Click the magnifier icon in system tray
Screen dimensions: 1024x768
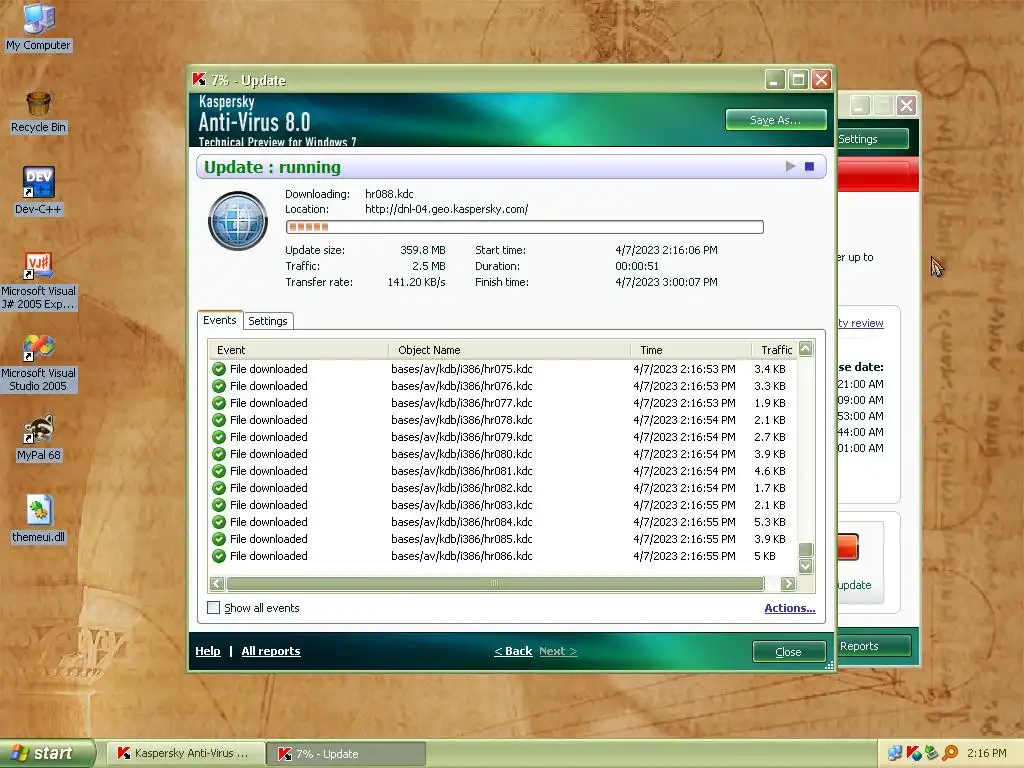[950, 753]
